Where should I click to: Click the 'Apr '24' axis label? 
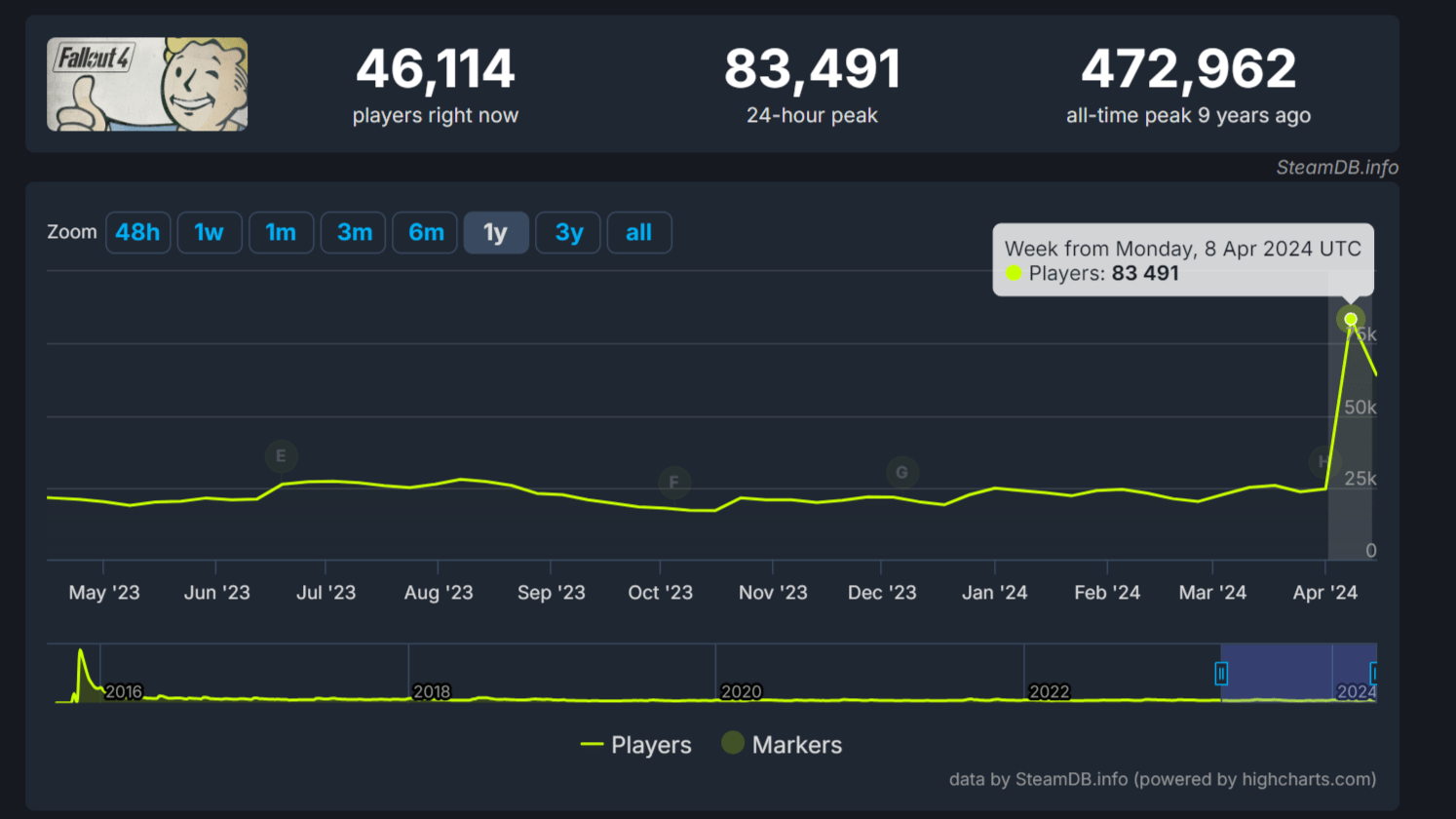coord(1325,593)
